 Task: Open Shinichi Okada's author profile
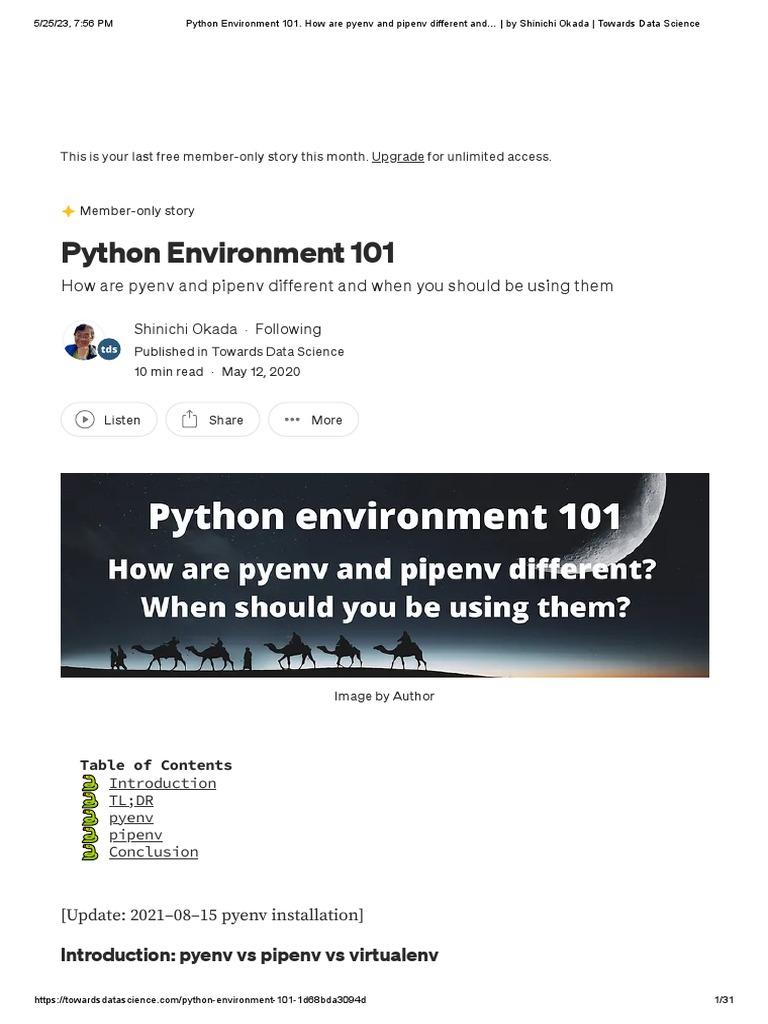point(186,329)
